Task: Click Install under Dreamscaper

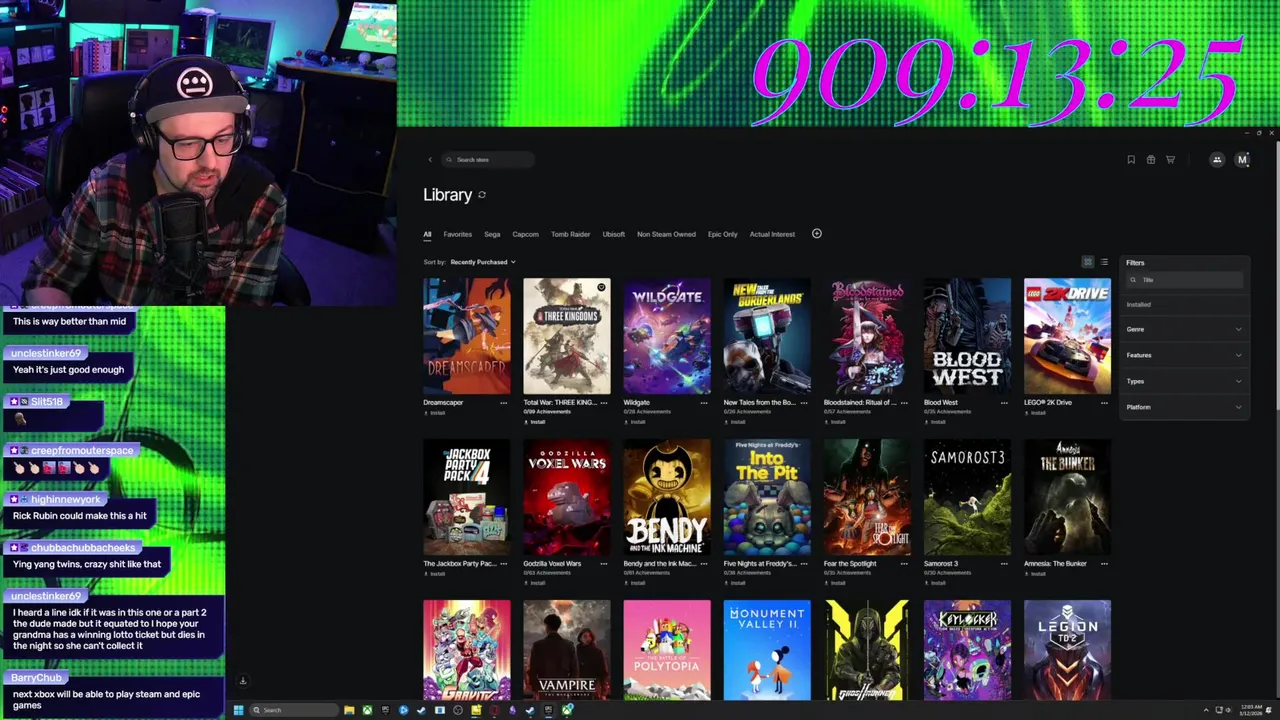Action: [x=435, y=412]
